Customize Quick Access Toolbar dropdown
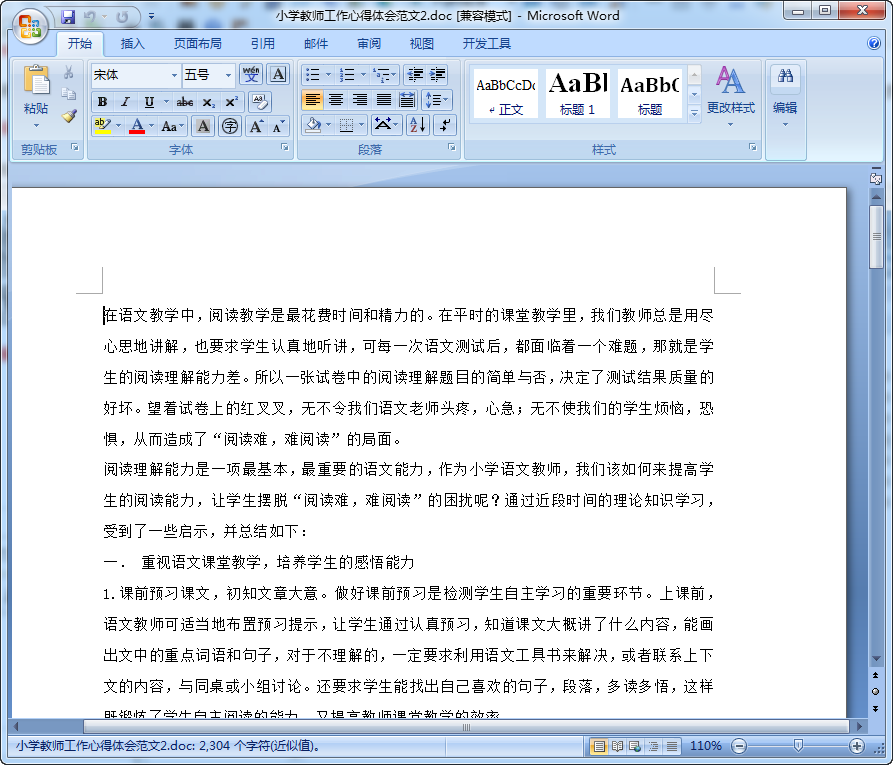The image size is (893, 765). [151, 17]
